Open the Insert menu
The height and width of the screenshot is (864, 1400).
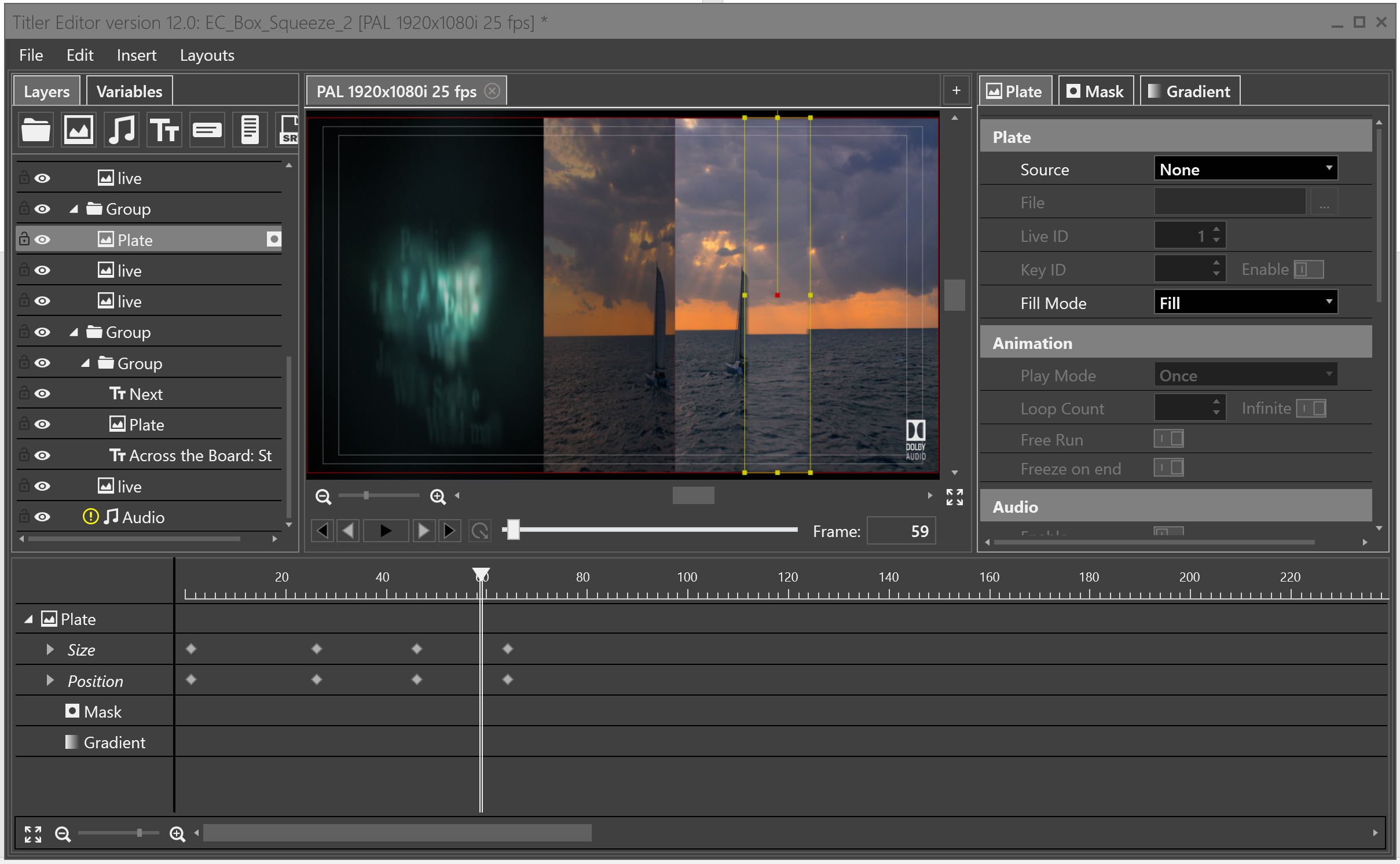[136, 55]
